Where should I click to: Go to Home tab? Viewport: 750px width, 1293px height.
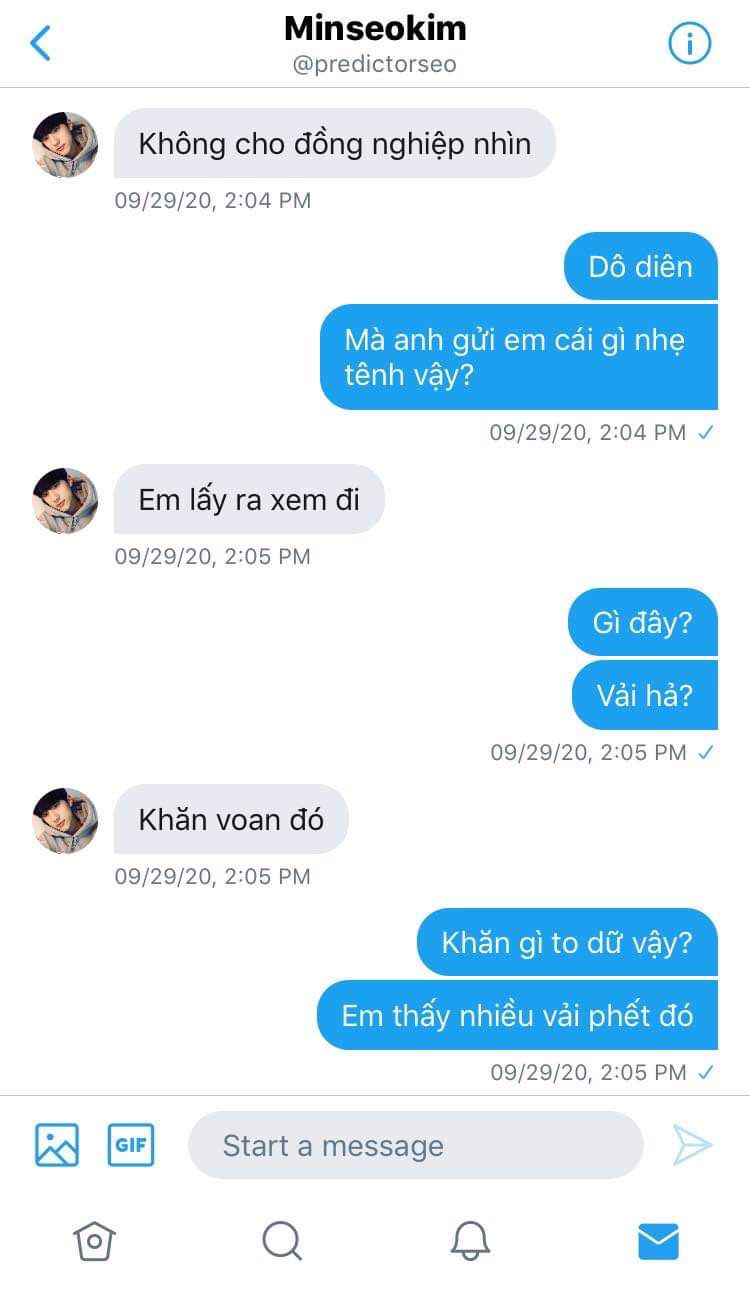(x=94, y=1241)
